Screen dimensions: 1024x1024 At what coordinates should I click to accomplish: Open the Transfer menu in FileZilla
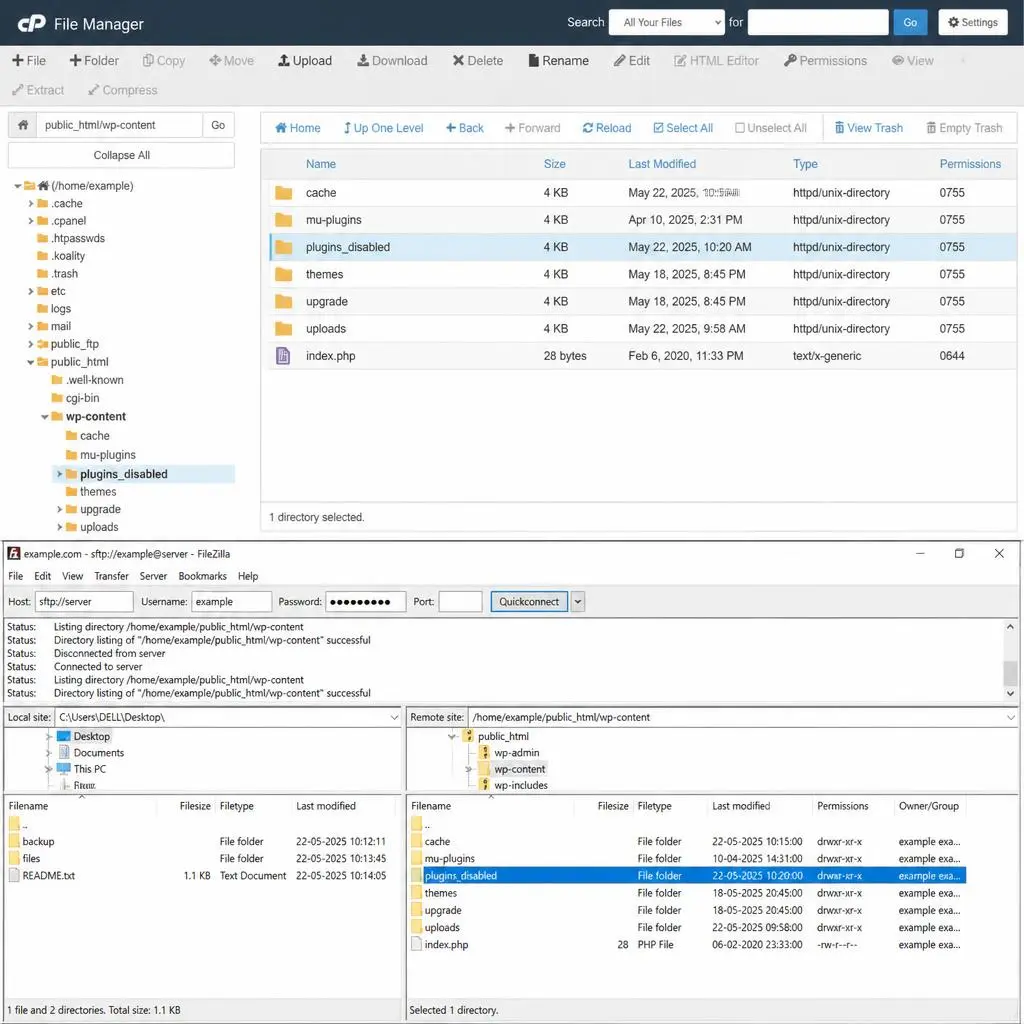click(111, 576)
